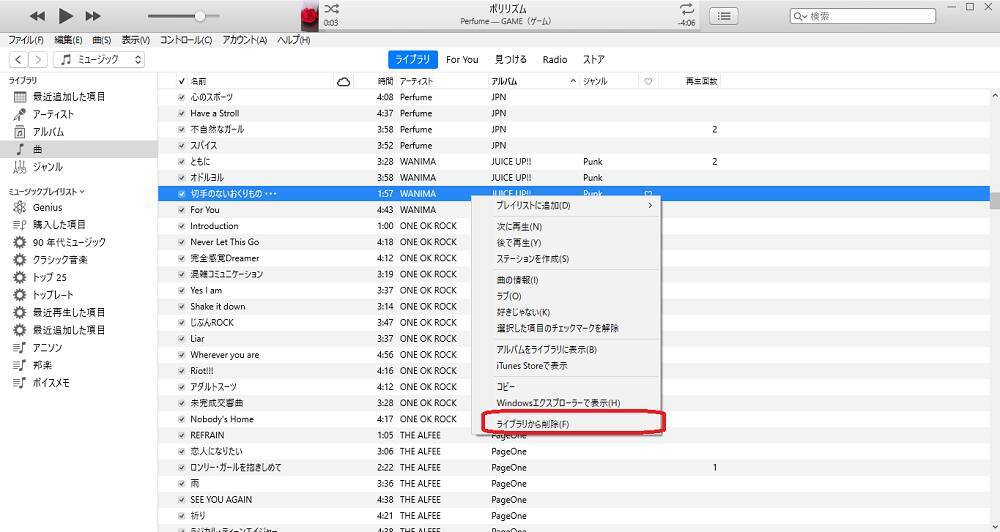This screenshot has width=1000, height=532.
Task: Open Genius in the sidebar
Action: click(x=47, y=207)
